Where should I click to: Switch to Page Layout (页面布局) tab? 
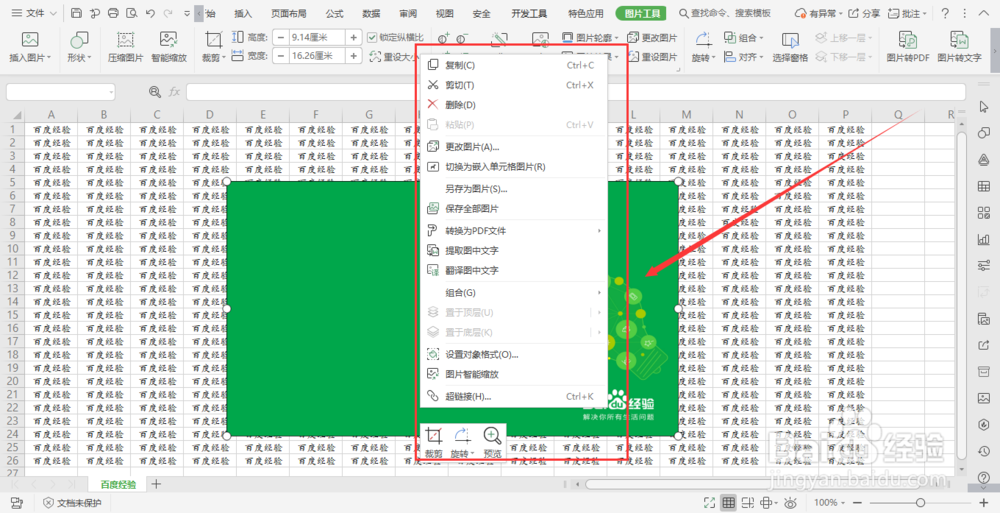288,13
